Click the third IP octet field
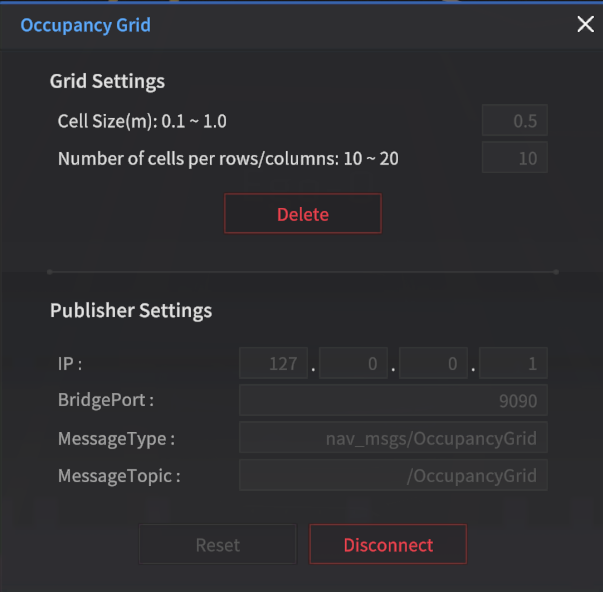603x592 pixels. [x=433, y=364]
